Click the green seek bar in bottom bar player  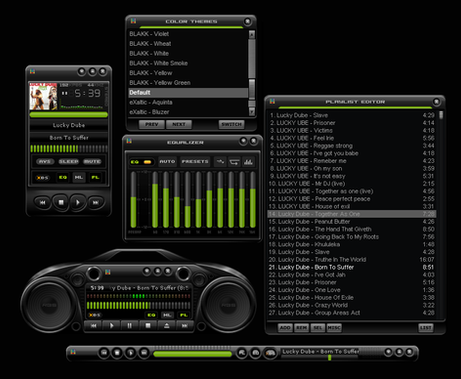click(192, 354)
